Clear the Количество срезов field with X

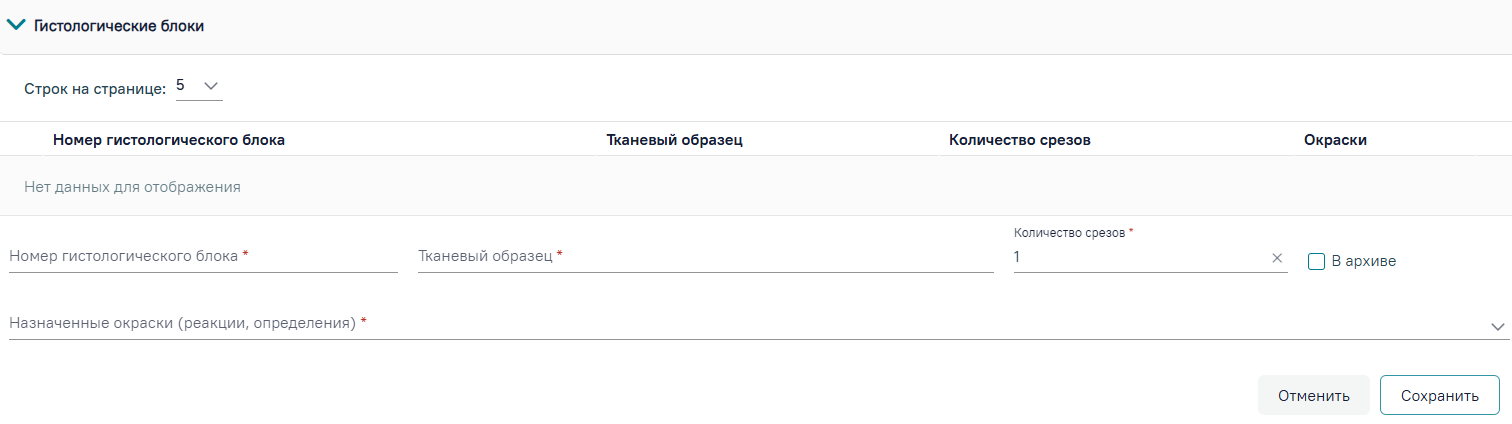(1277, 258)
